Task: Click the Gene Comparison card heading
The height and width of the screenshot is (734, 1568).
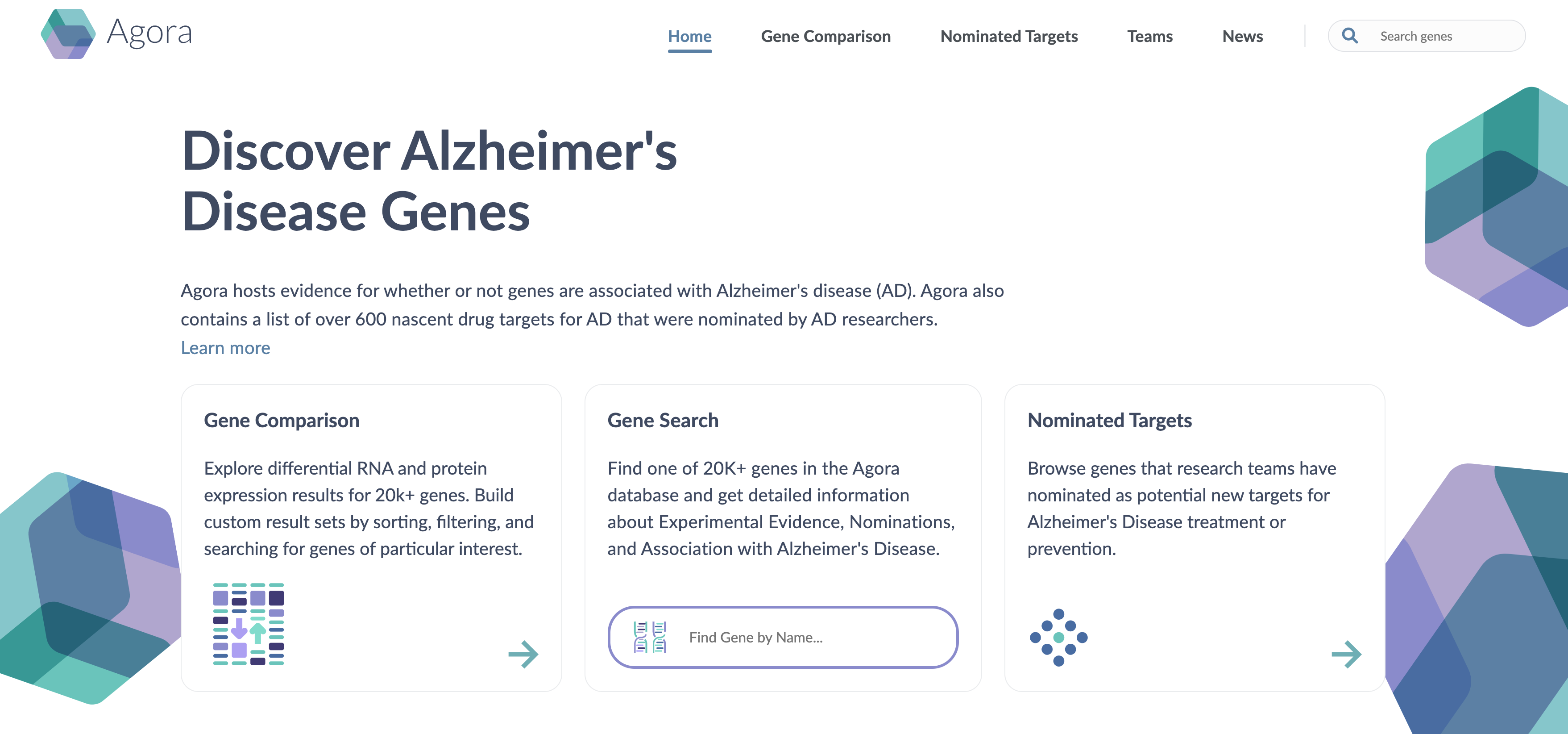Action: (x=281, y=420)
